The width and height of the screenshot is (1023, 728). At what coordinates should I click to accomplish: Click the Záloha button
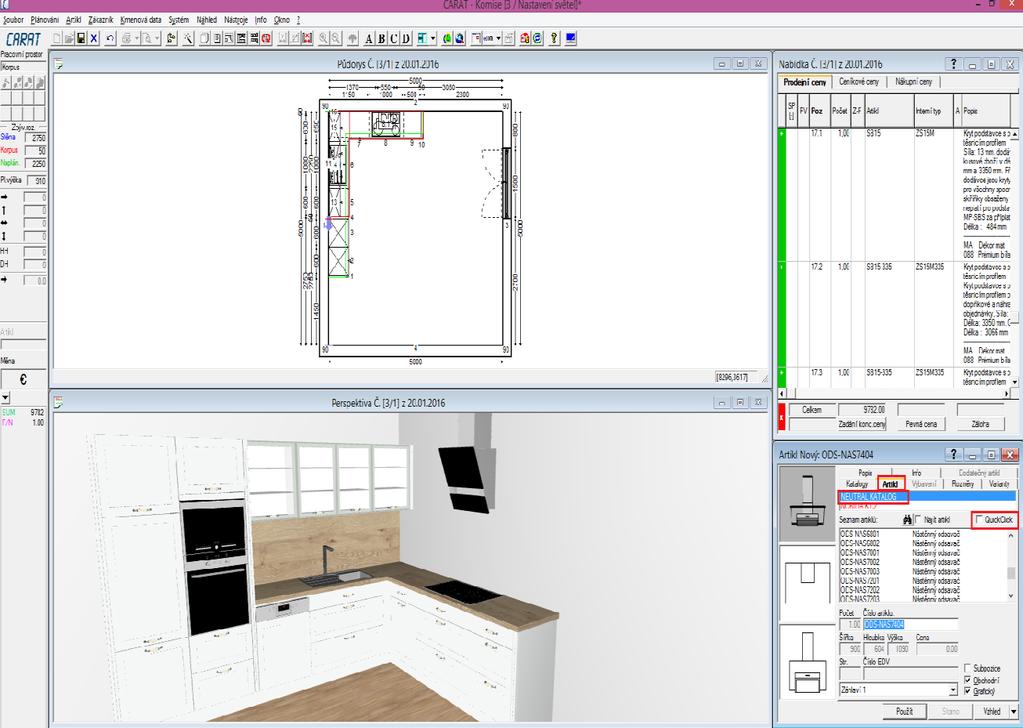click(x=980, y=424)
